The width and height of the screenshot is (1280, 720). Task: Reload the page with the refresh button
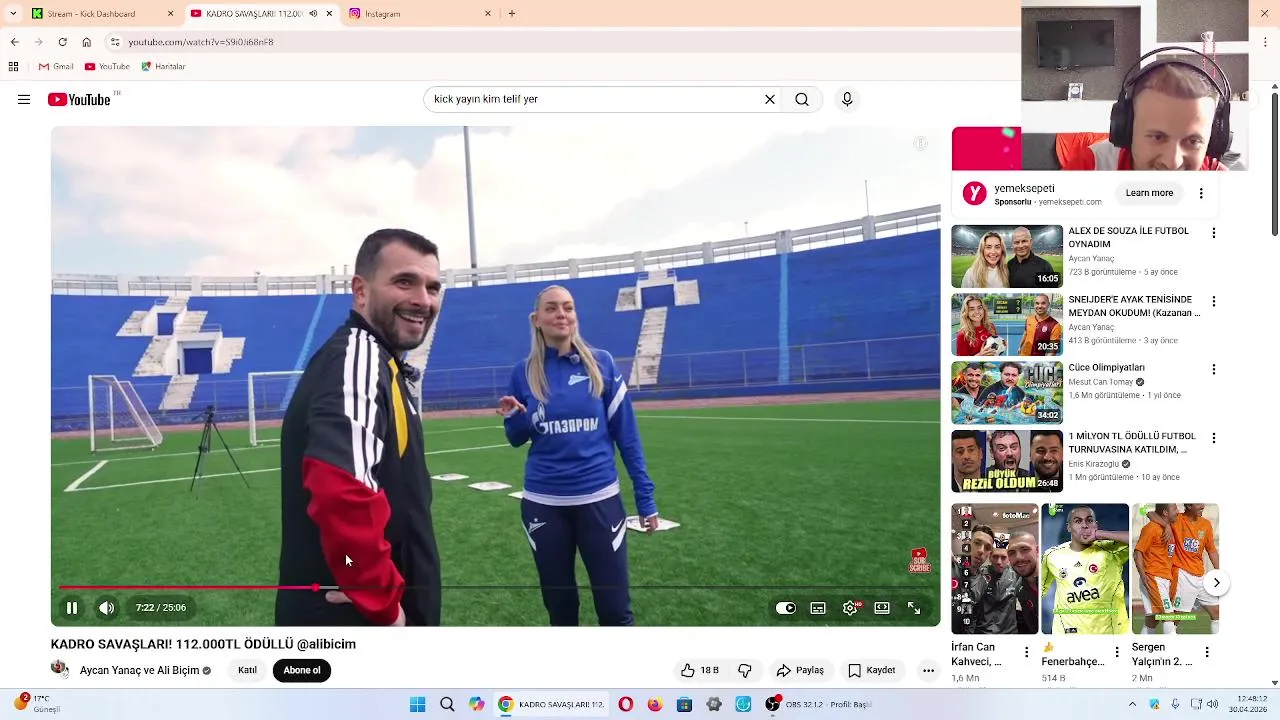click(62, 42)
